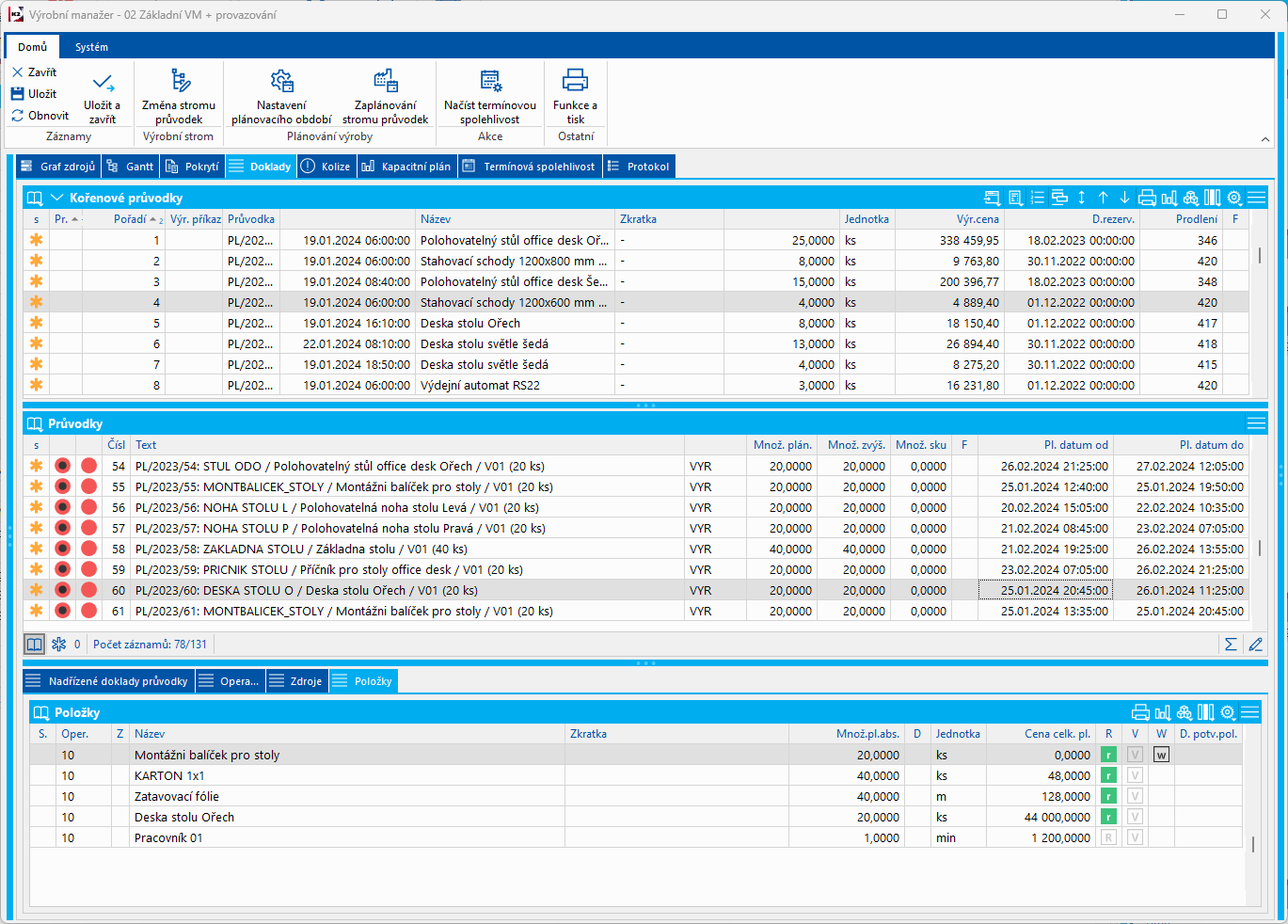This screenshot has width=1288, height=924.
Task: Open settings gear dropdown in Položky toolbar
Action: (x=1228, y=712)
